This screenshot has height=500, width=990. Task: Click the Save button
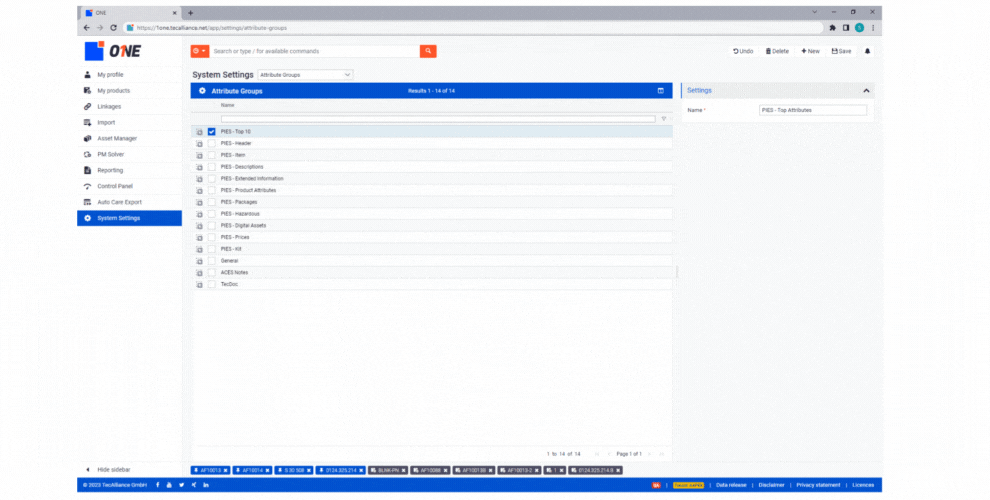[841, 51]
